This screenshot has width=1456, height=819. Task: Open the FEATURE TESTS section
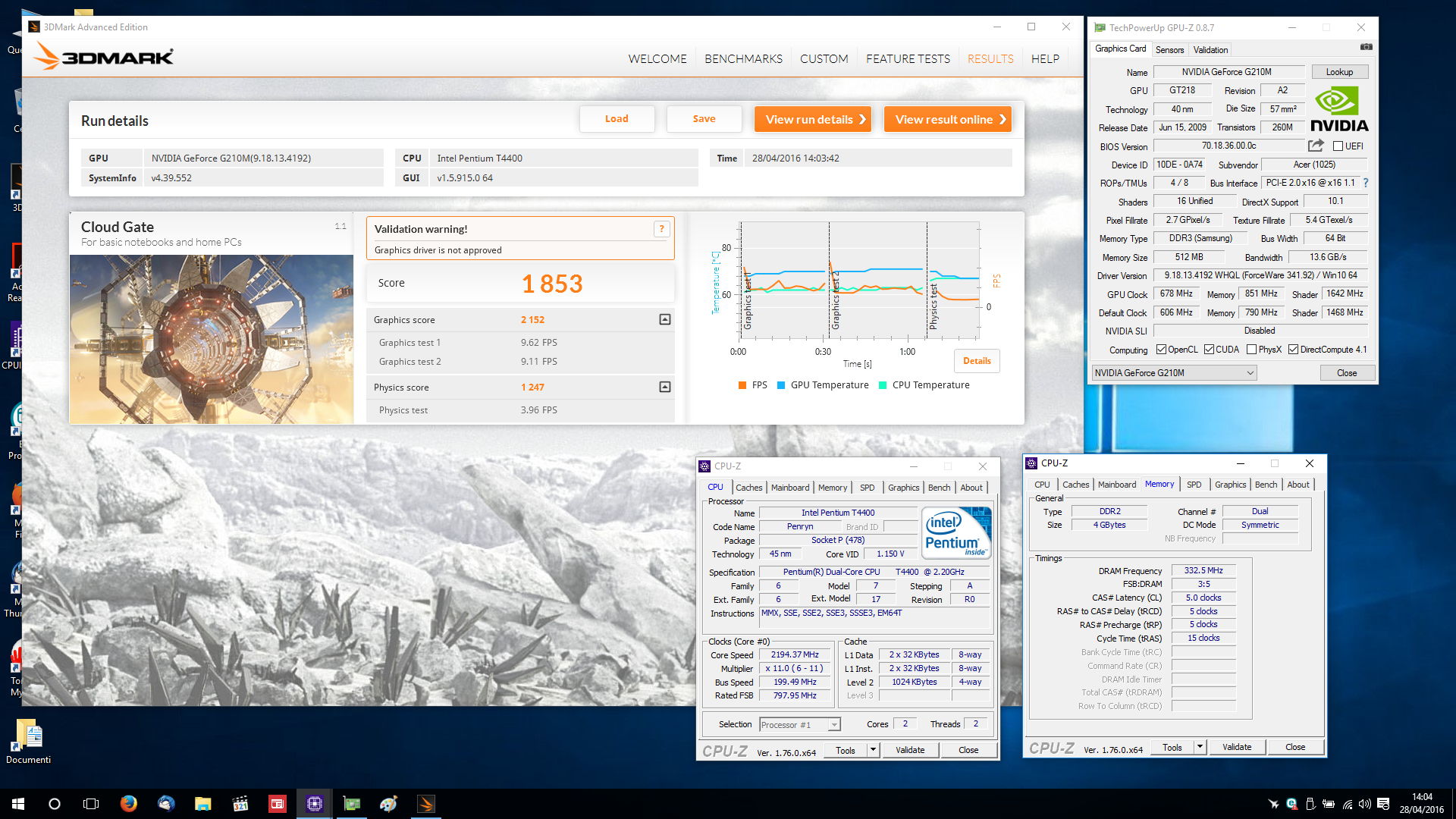tap(908, 58)
